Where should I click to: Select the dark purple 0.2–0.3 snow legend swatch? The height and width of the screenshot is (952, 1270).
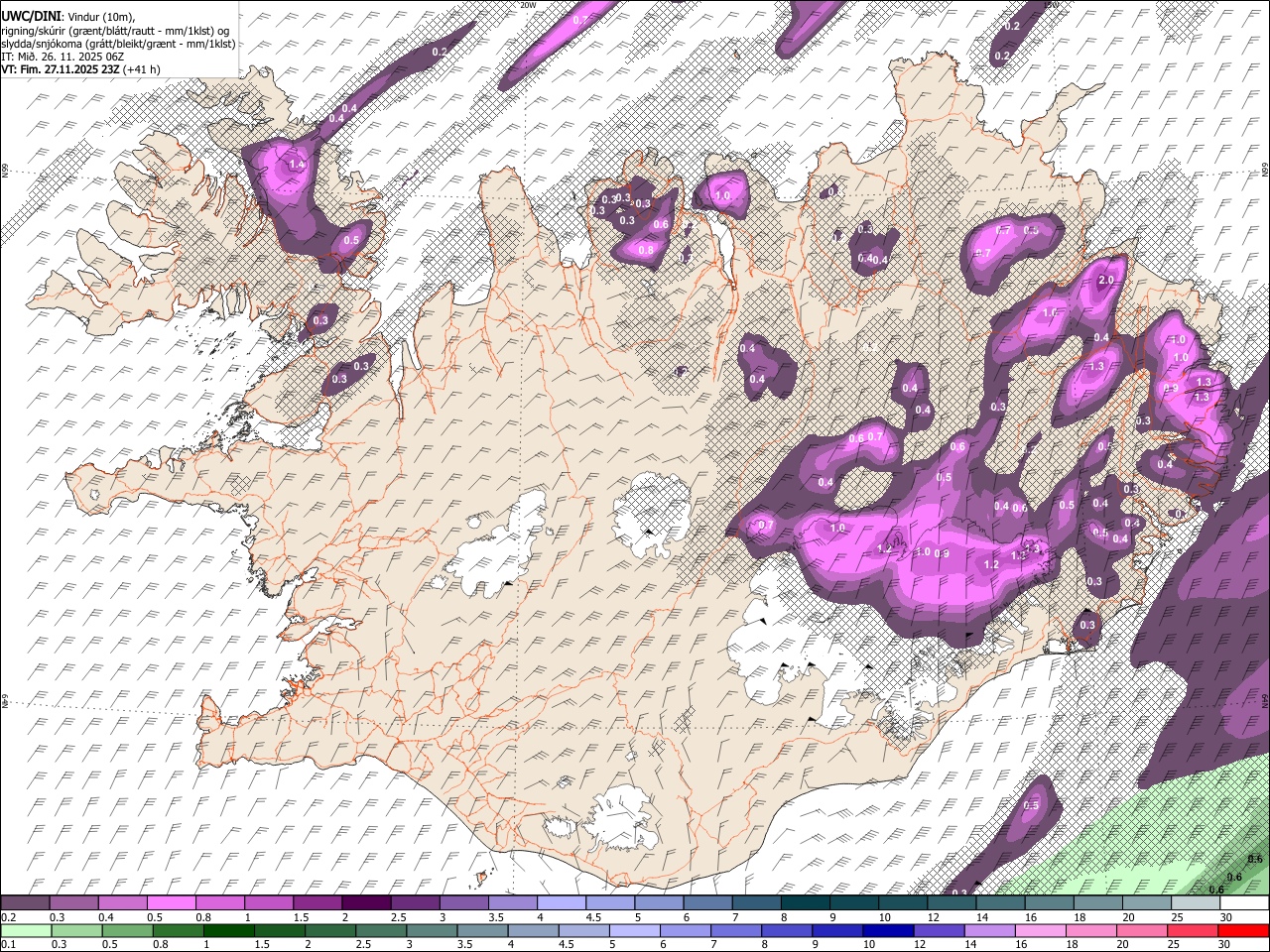[25, 903]
